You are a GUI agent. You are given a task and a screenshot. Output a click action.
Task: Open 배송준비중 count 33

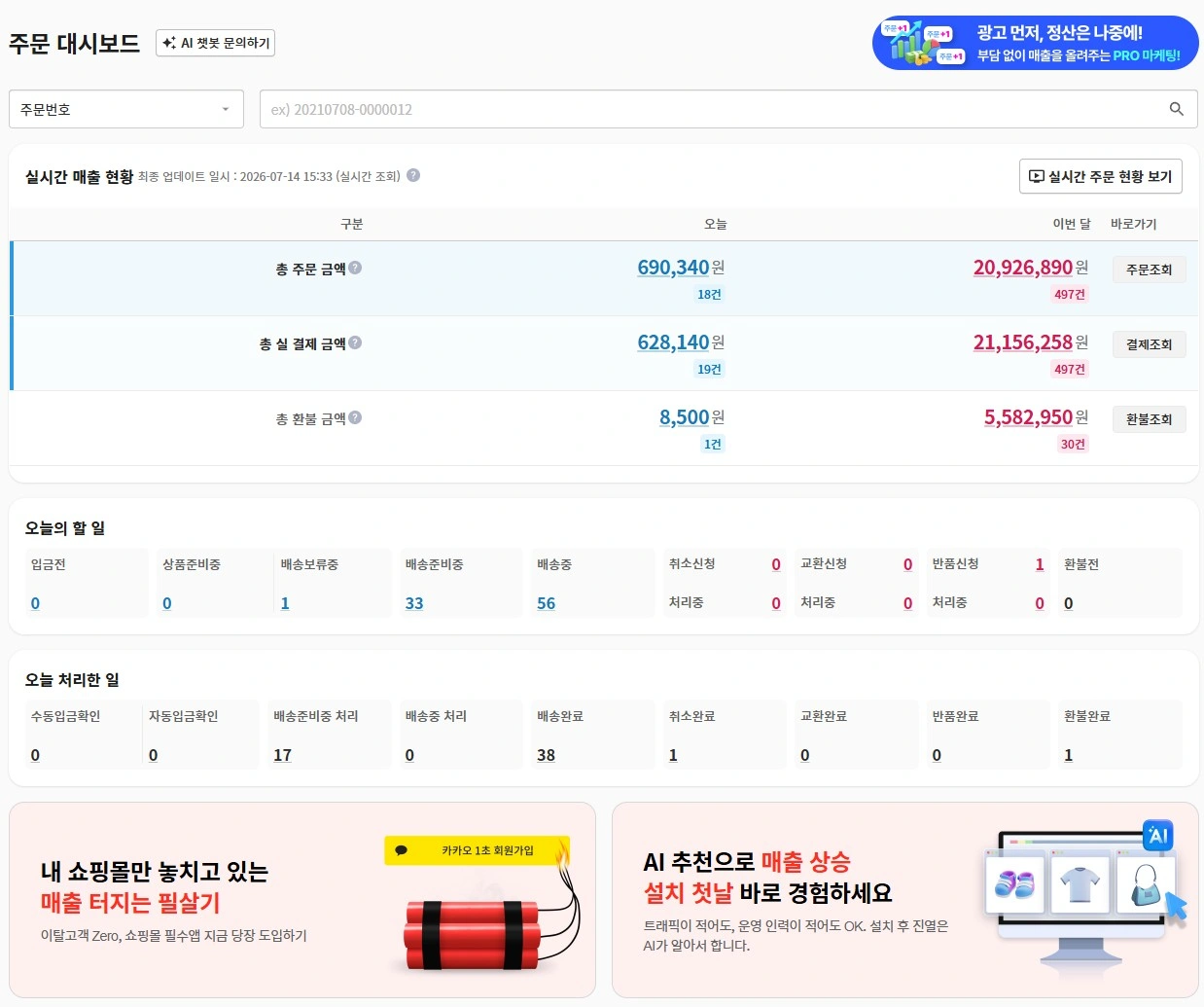pyautogui.click(x=414, y=603)
